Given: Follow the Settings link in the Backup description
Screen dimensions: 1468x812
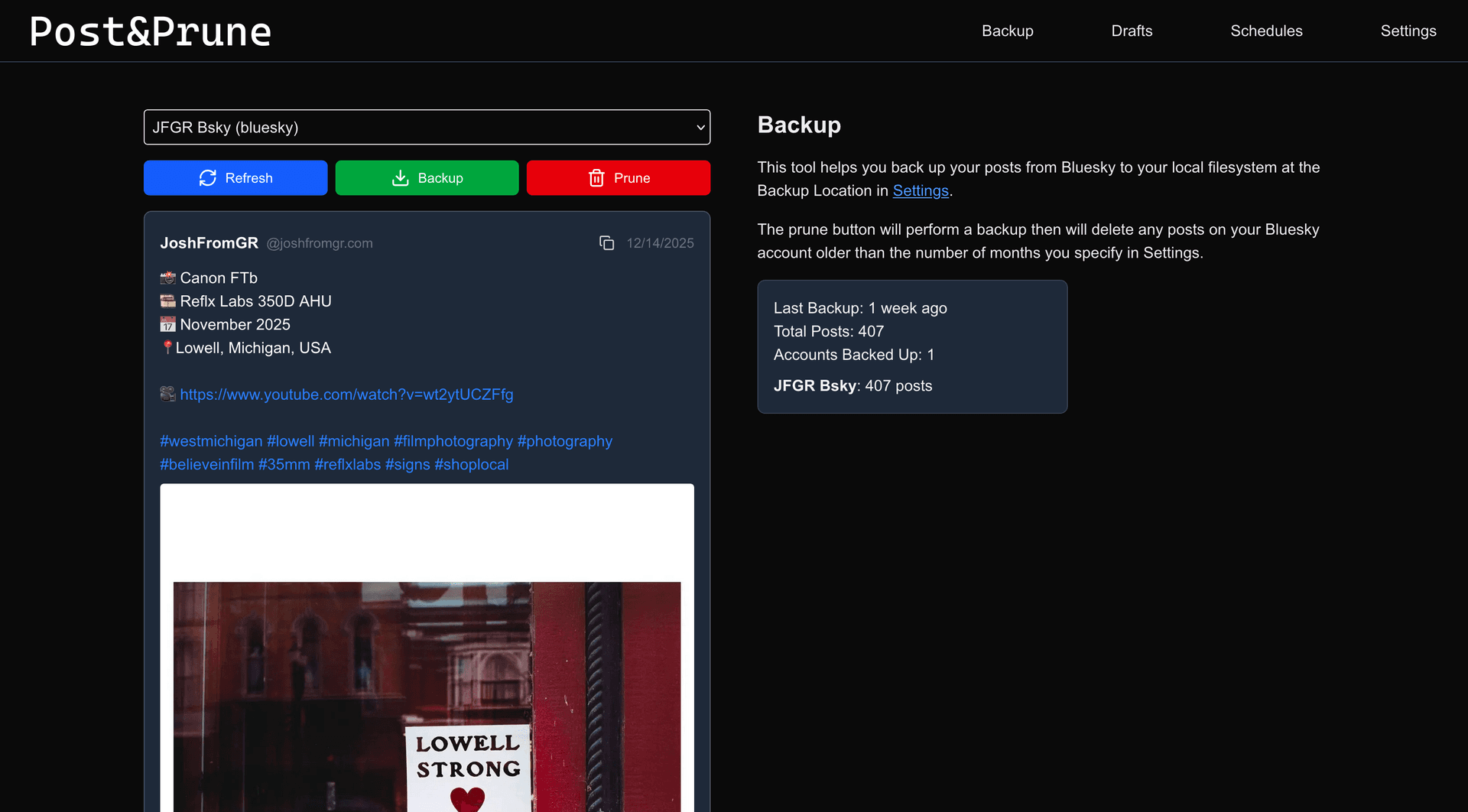Looking at the screenshot, I should [x=920, y=191].
